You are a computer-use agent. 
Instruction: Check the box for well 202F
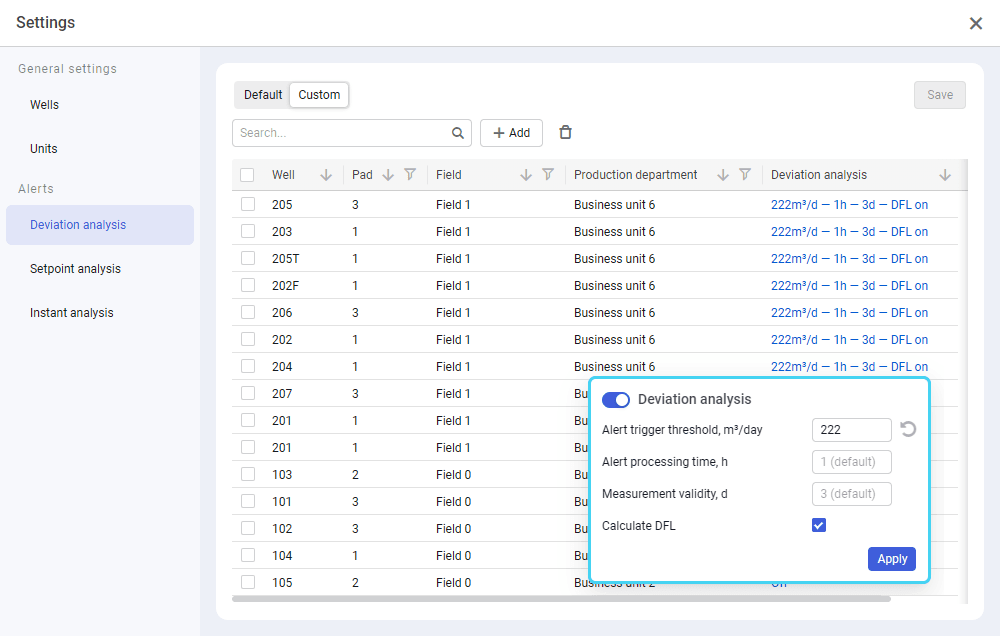[x=248, y=285]
